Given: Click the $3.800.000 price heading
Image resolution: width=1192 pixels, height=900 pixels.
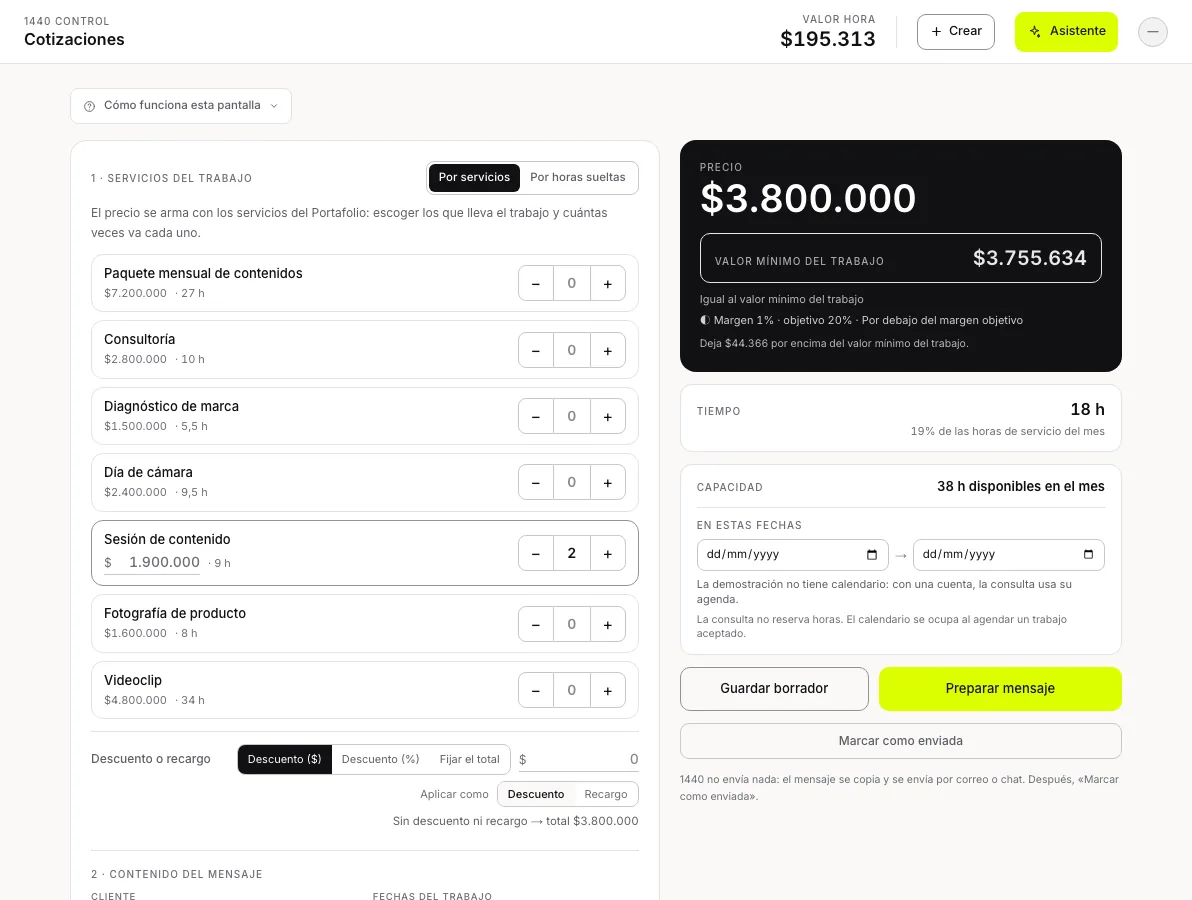Looking at the screenshot, I should click(x=807, y=198).
